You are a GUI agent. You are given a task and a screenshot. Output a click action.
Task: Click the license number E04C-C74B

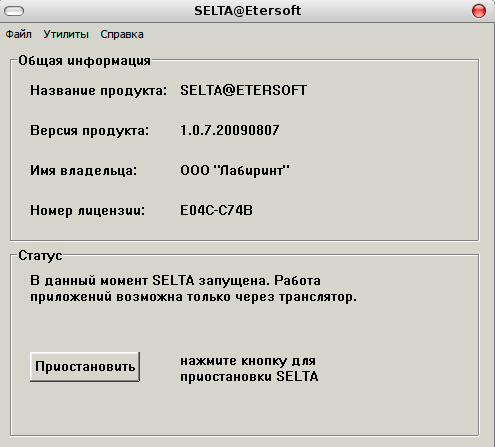216,210
